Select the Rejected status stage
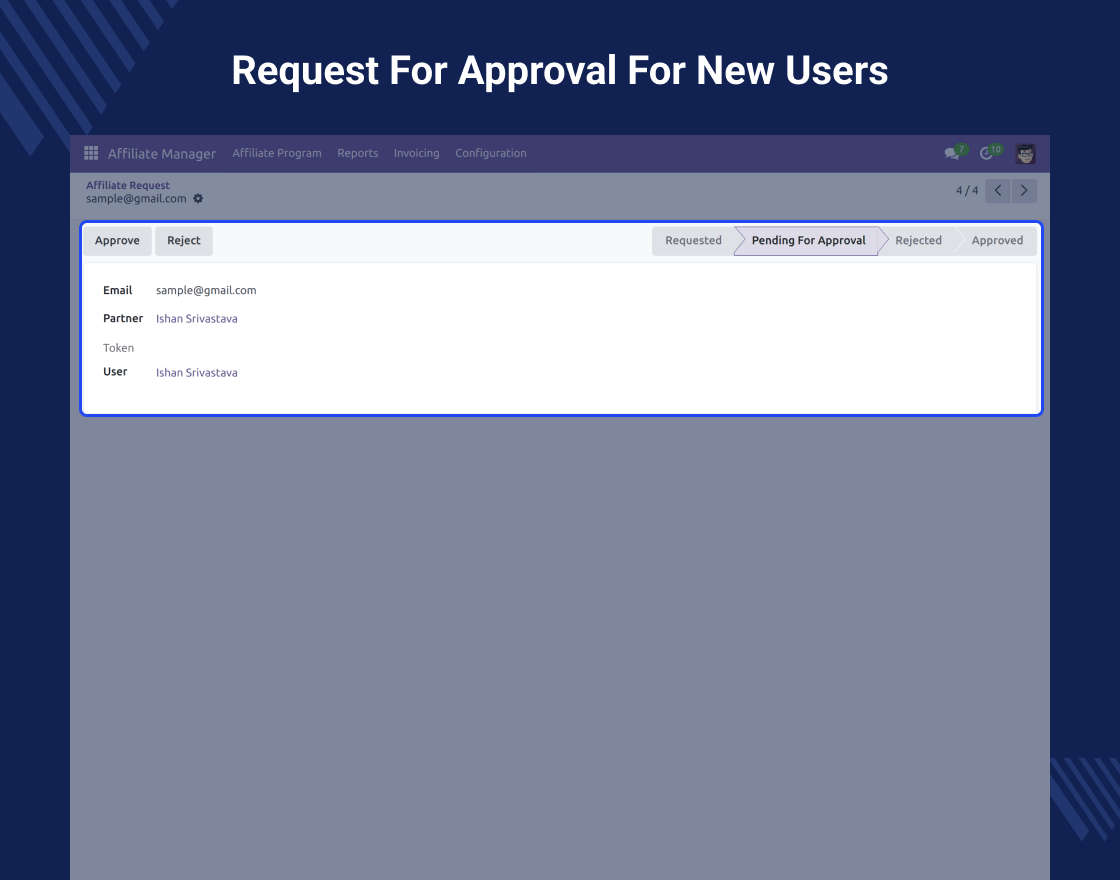The width and height of the screenshot is (1120, 880). pos(918,241)
